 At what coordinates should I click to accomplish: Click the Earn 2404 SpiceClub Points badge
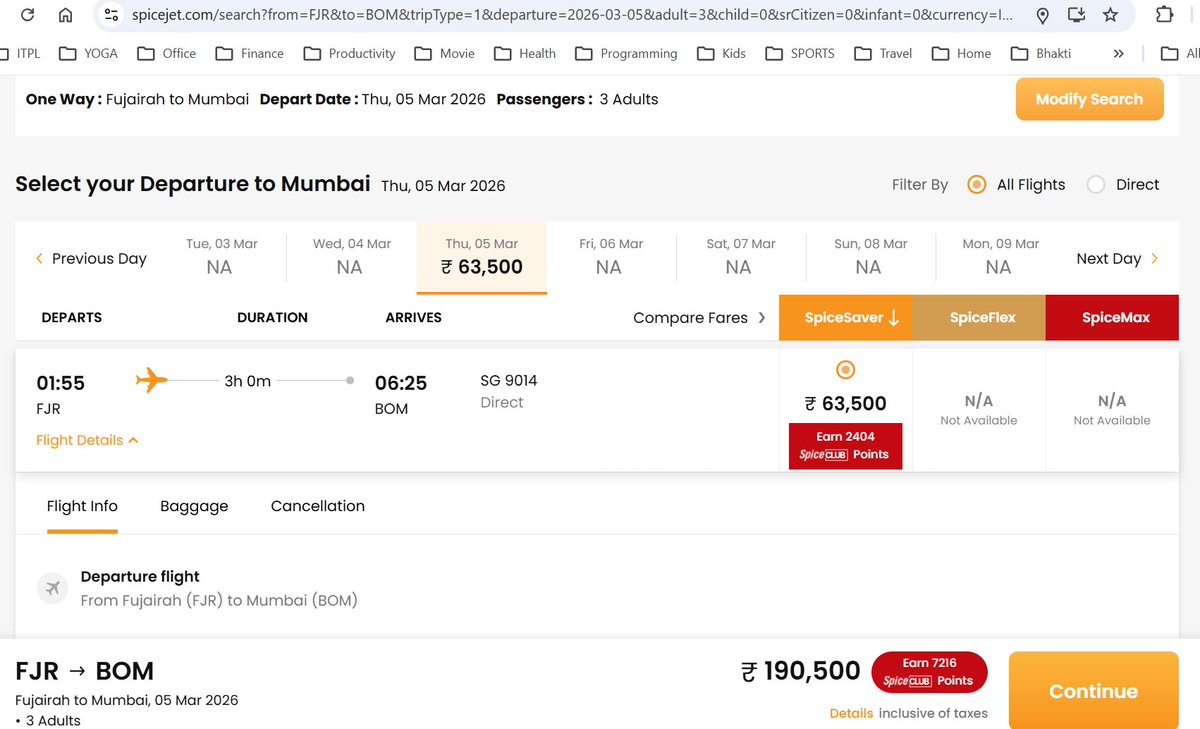tap(845, 445)
